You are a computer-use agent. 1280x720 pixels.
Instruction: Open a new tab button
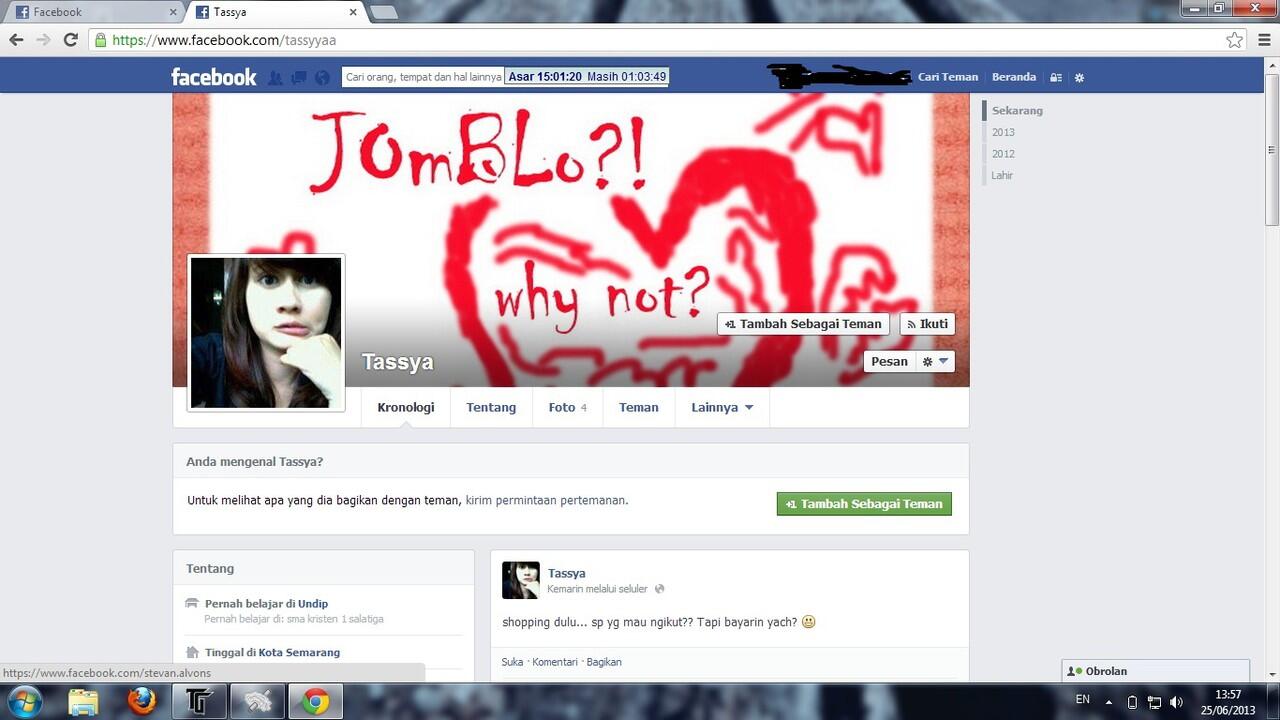click(384, 12)
